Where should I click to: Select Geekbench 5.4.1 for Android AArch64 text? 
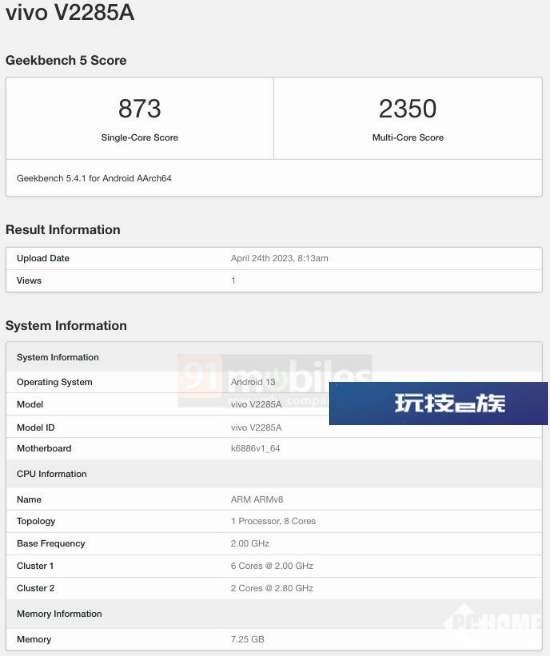94,178
